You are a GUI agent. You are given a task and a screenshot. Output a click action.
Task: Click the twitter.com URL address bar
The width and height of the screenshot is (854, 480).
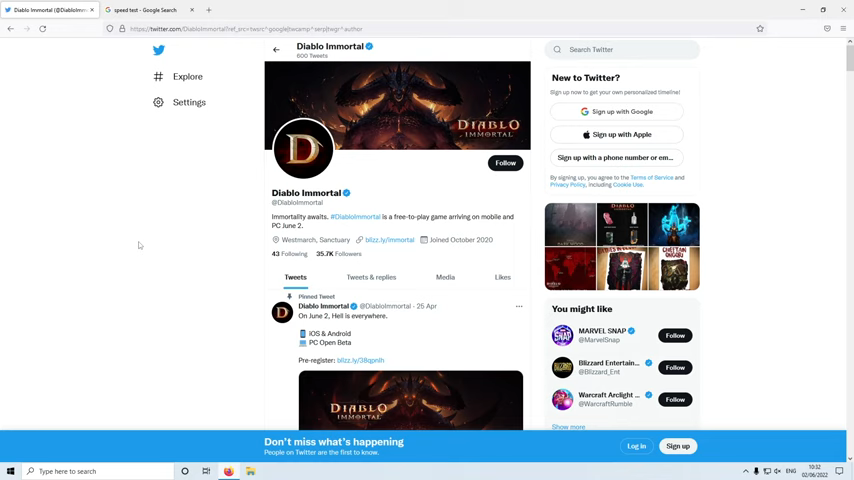click(x=436, y=29)
